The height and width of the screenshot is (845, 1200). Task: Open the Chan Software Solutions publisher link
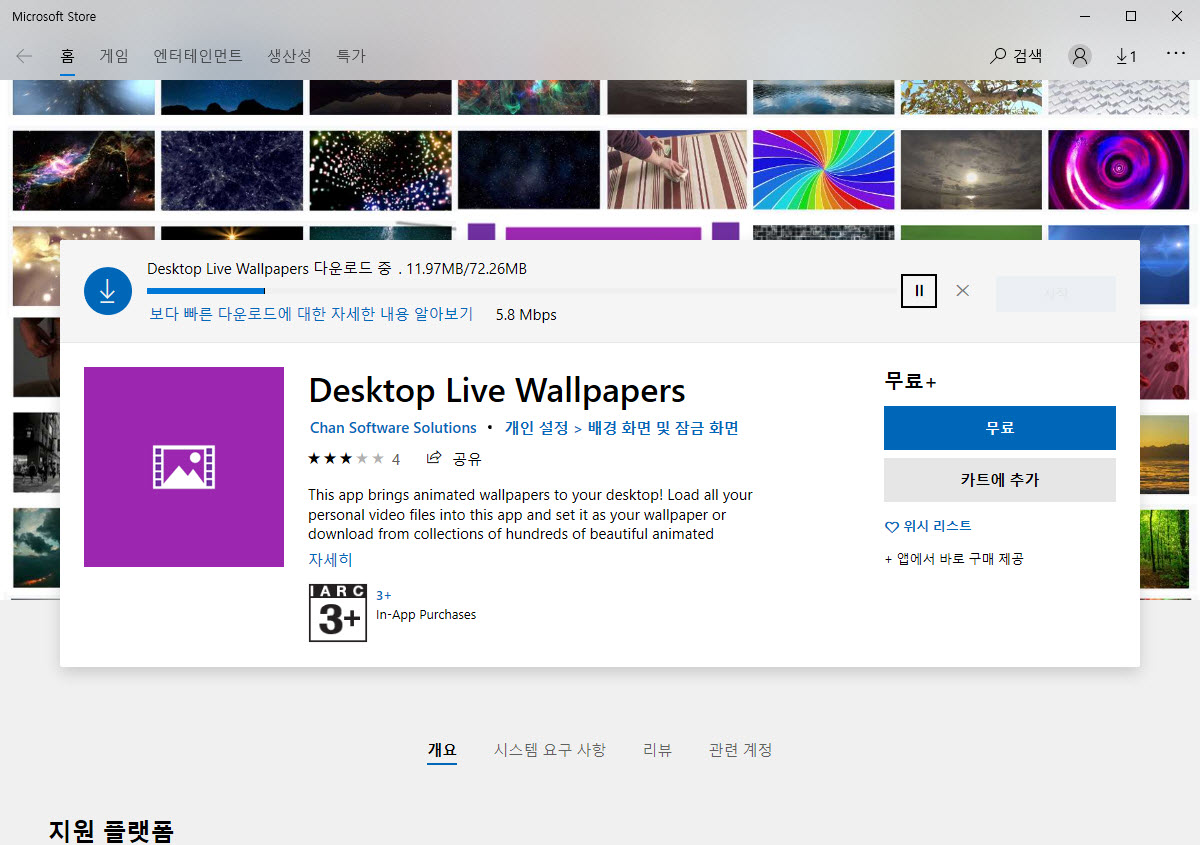[x=393, y=428]
